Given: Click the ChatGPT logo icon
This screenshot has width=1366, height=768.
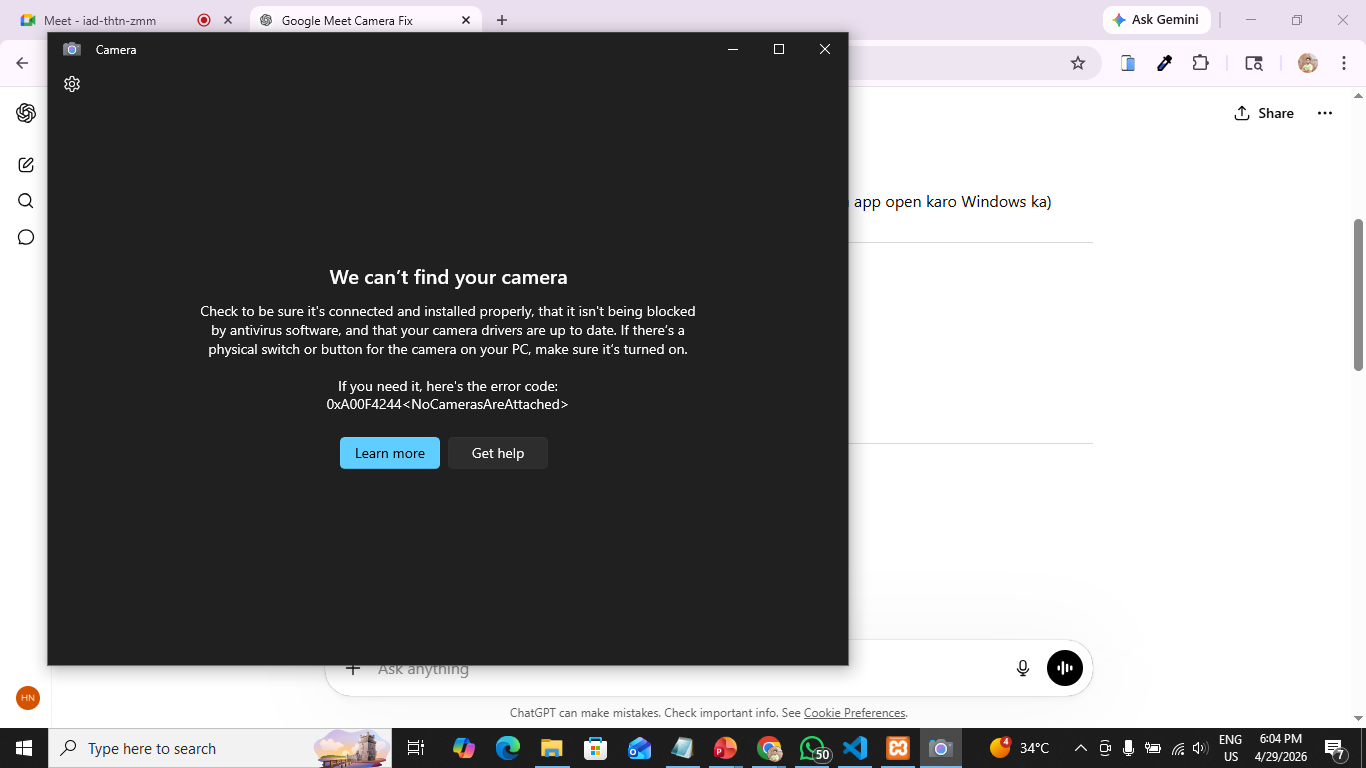Looking at the screenshot, I should [26, 113].
